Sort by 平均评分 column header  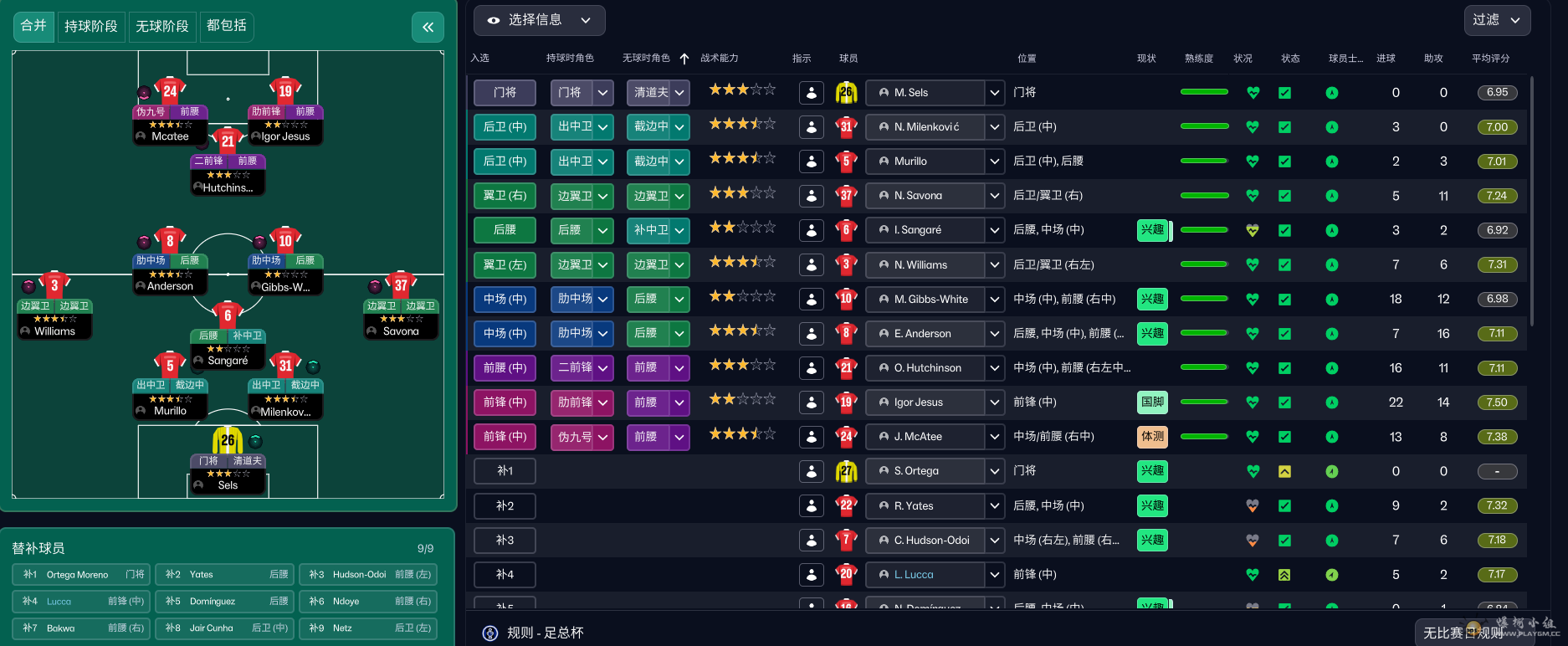[1490, 59]
